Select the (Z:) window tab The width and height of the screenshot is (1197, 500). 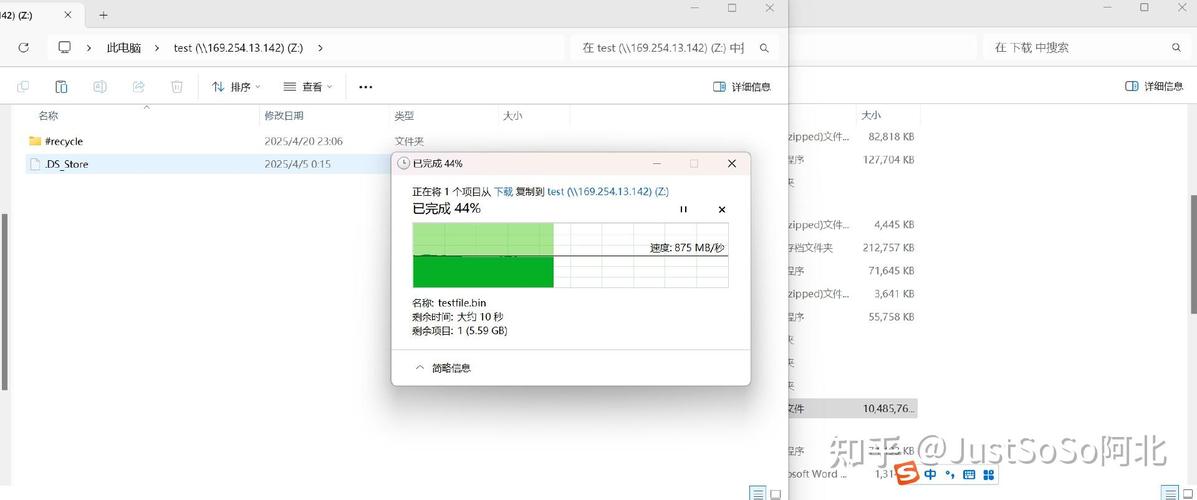click(39, 15)
